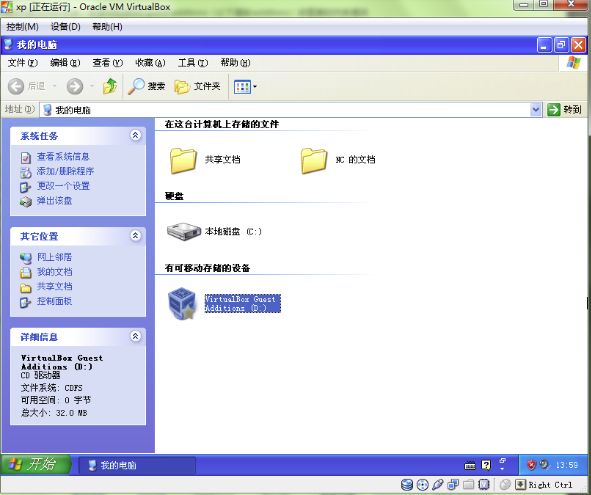
Task: Open the Views layout button
Action: coord(242,87)
